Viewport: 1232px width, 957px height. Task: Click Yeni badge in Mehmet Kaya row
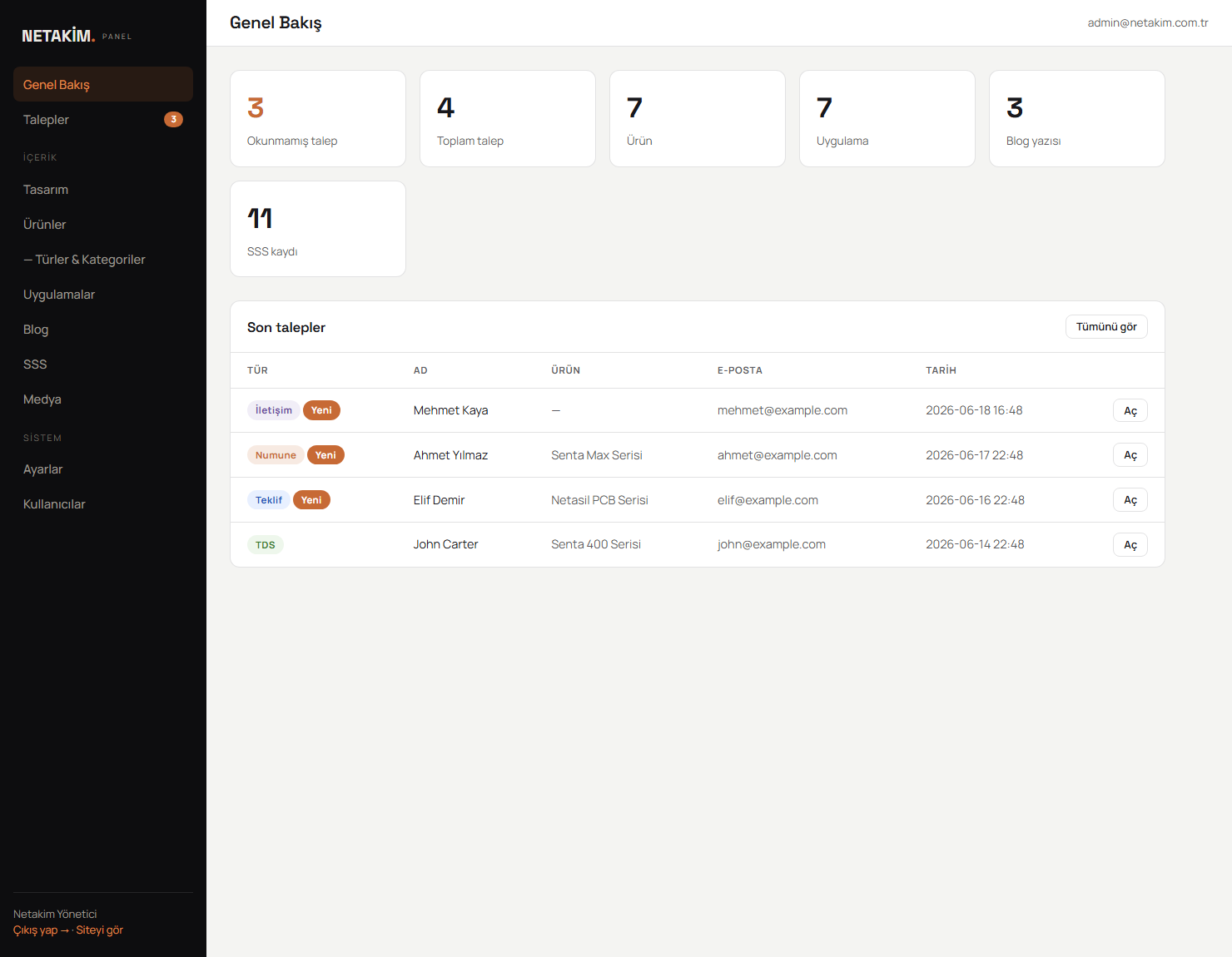(x=321, y=410)
